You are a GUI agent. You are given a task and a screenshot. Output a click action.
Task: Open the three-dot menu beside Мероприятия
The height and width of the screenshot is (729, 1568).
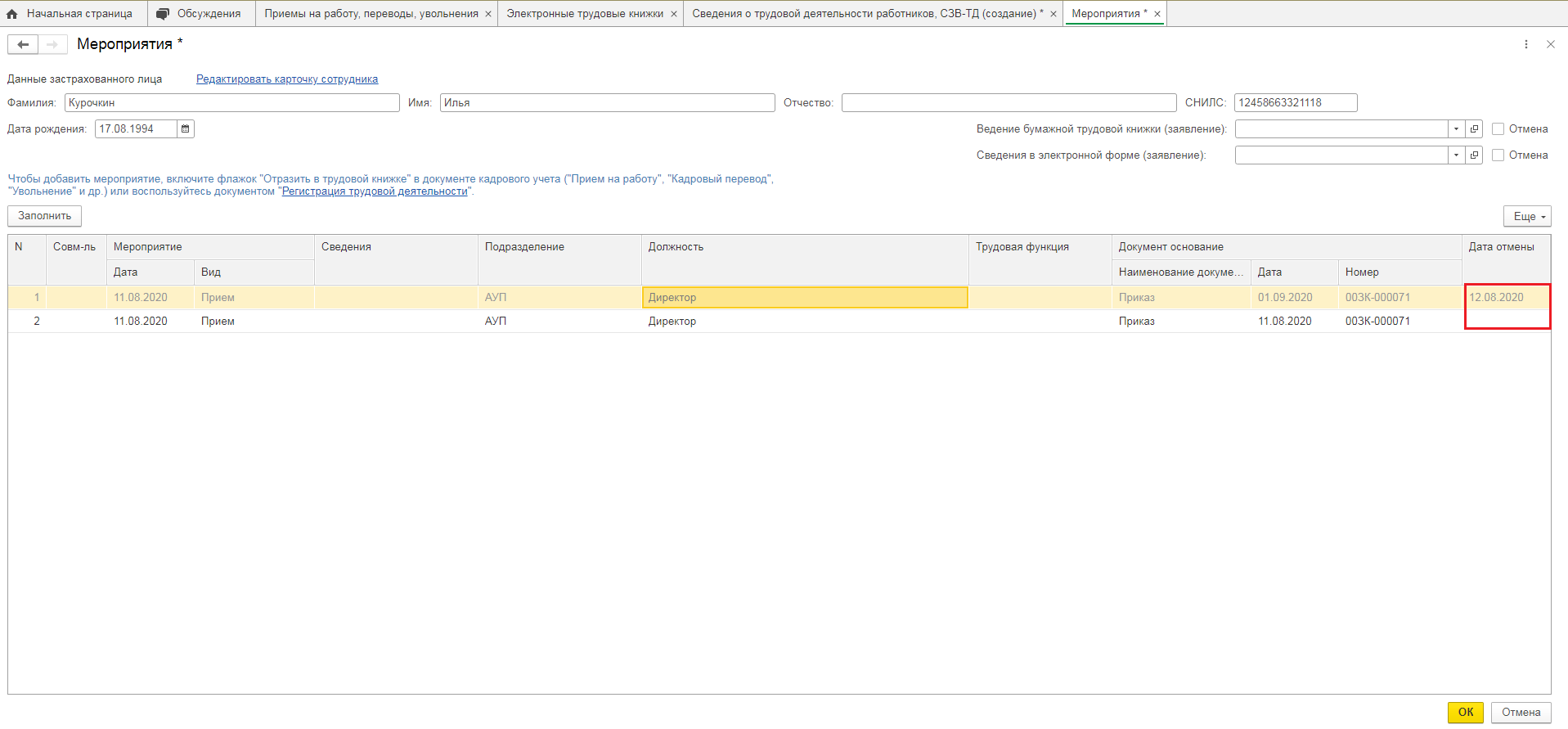1525,44
